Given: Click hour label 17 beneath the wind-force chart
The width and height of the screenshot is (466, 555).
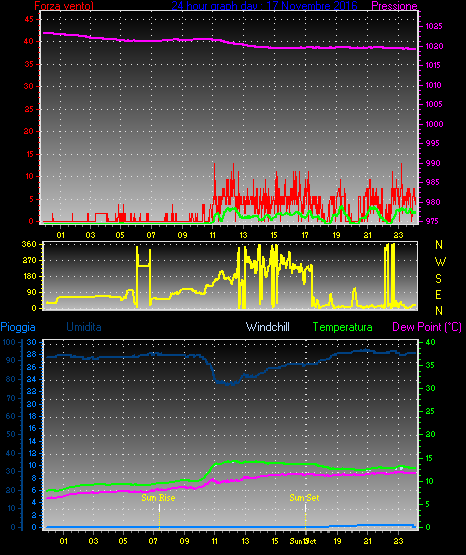Looking at the screenshot, I should [305, 235].
